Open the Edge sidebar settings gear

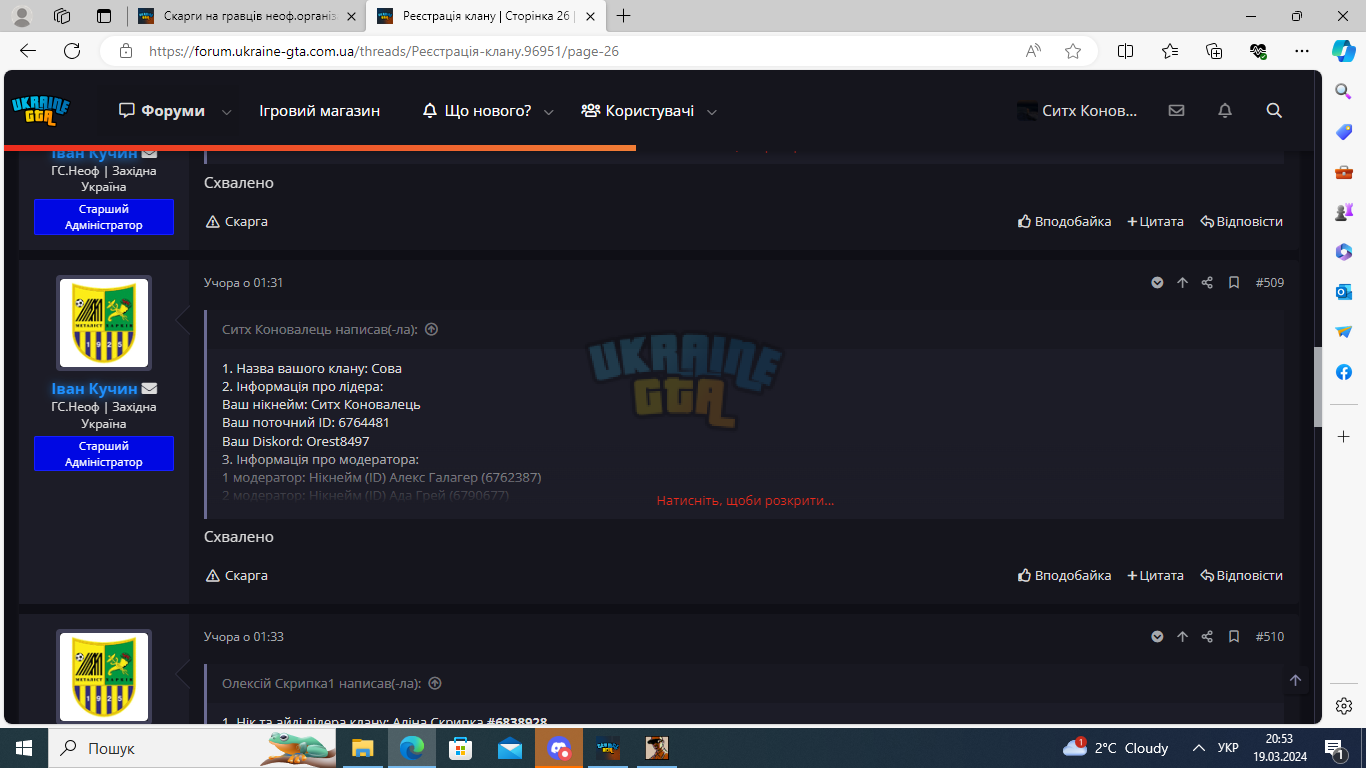coord(1344,706)
